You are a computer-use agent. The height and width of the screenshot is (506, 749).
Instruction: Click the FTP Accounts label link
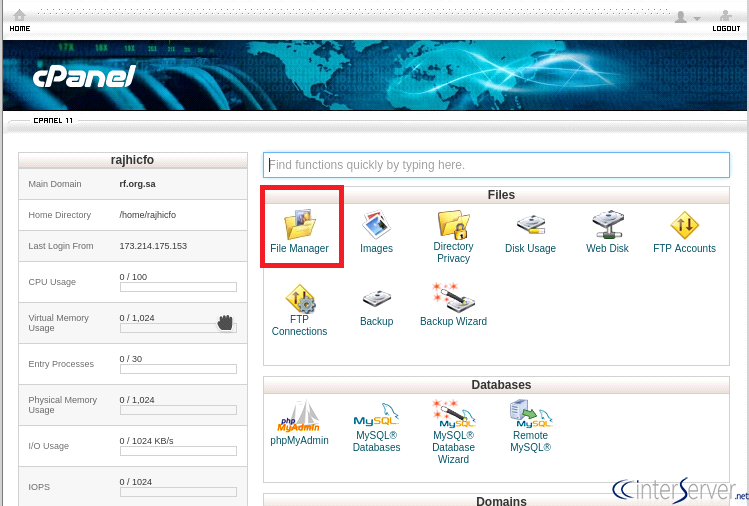pos(685,248)
